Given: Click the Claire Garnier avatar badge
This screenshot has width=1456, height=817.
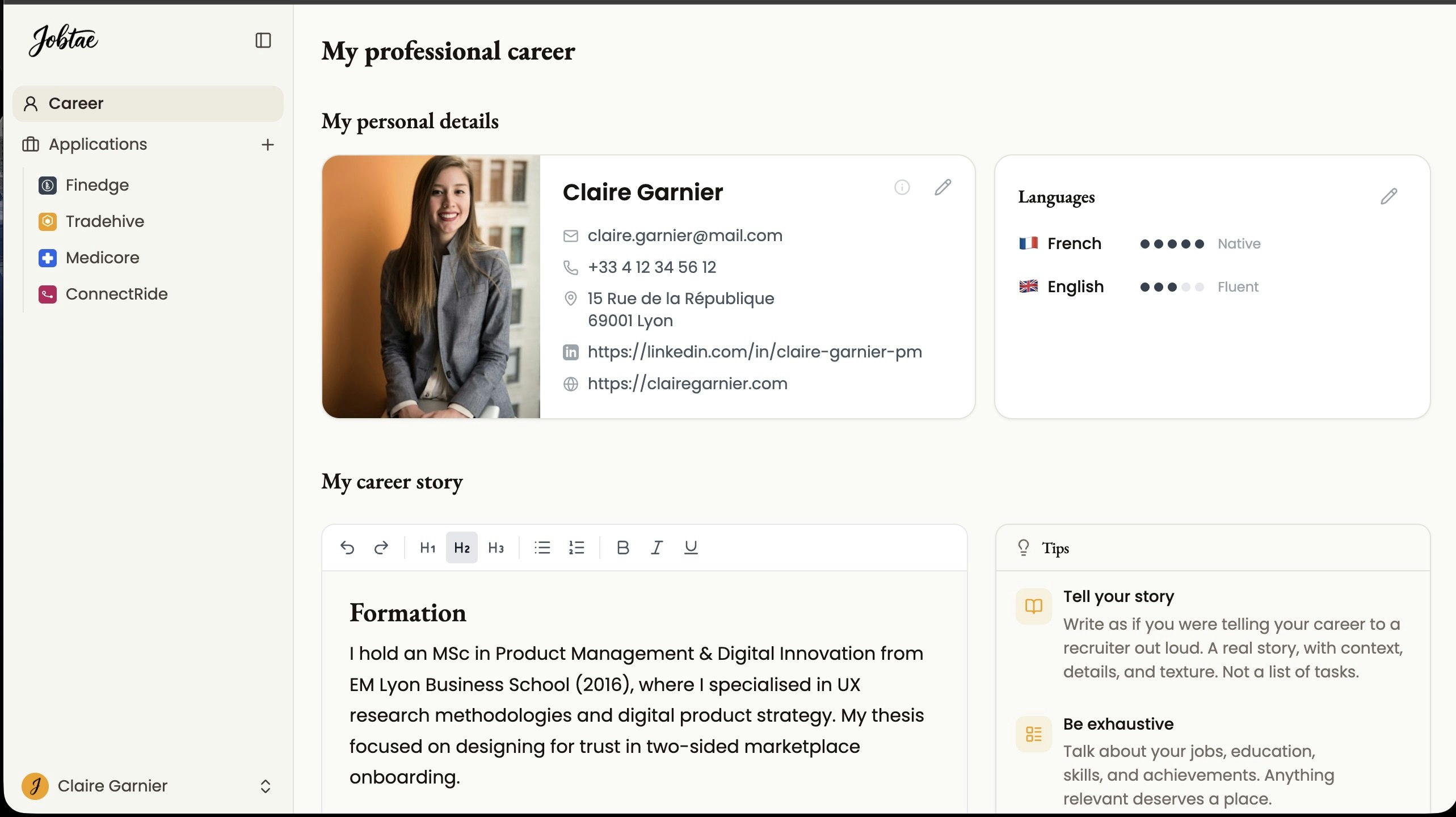Looking at the screenshot, I should pyautogui.click(x=35, y=786).
